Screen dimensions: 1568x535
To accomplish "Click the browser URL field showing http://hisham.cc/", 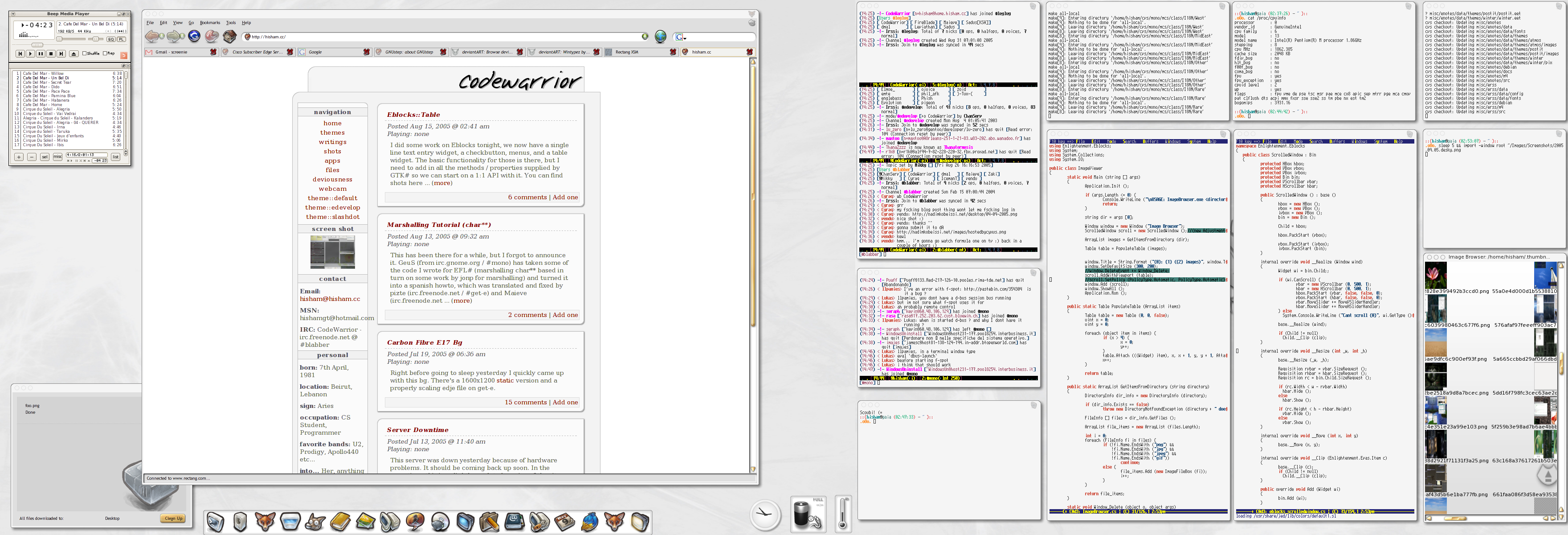I will pos(445,37).
